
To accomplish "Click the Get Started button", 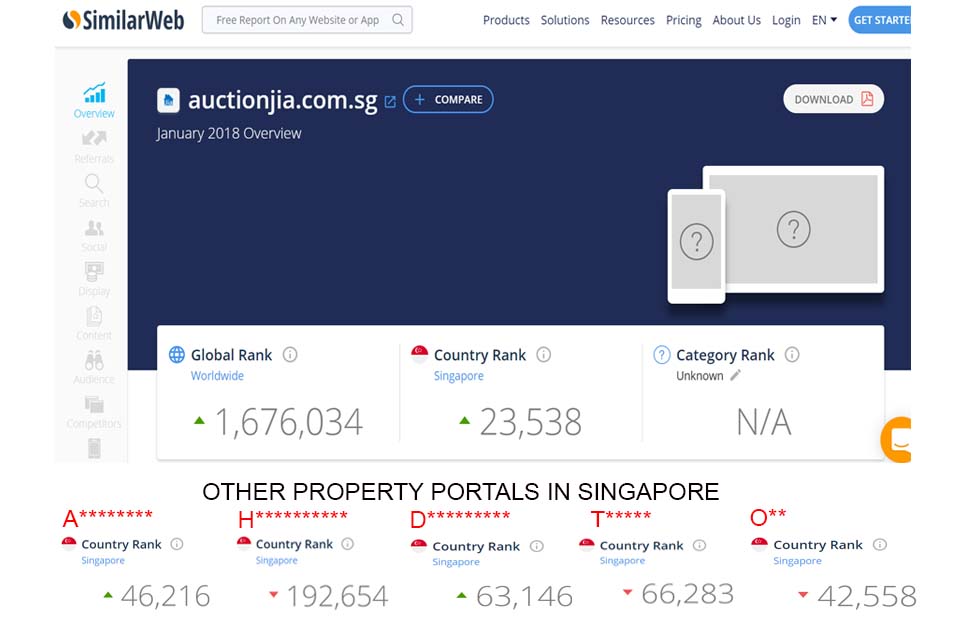I will click(x=880, y=20).
